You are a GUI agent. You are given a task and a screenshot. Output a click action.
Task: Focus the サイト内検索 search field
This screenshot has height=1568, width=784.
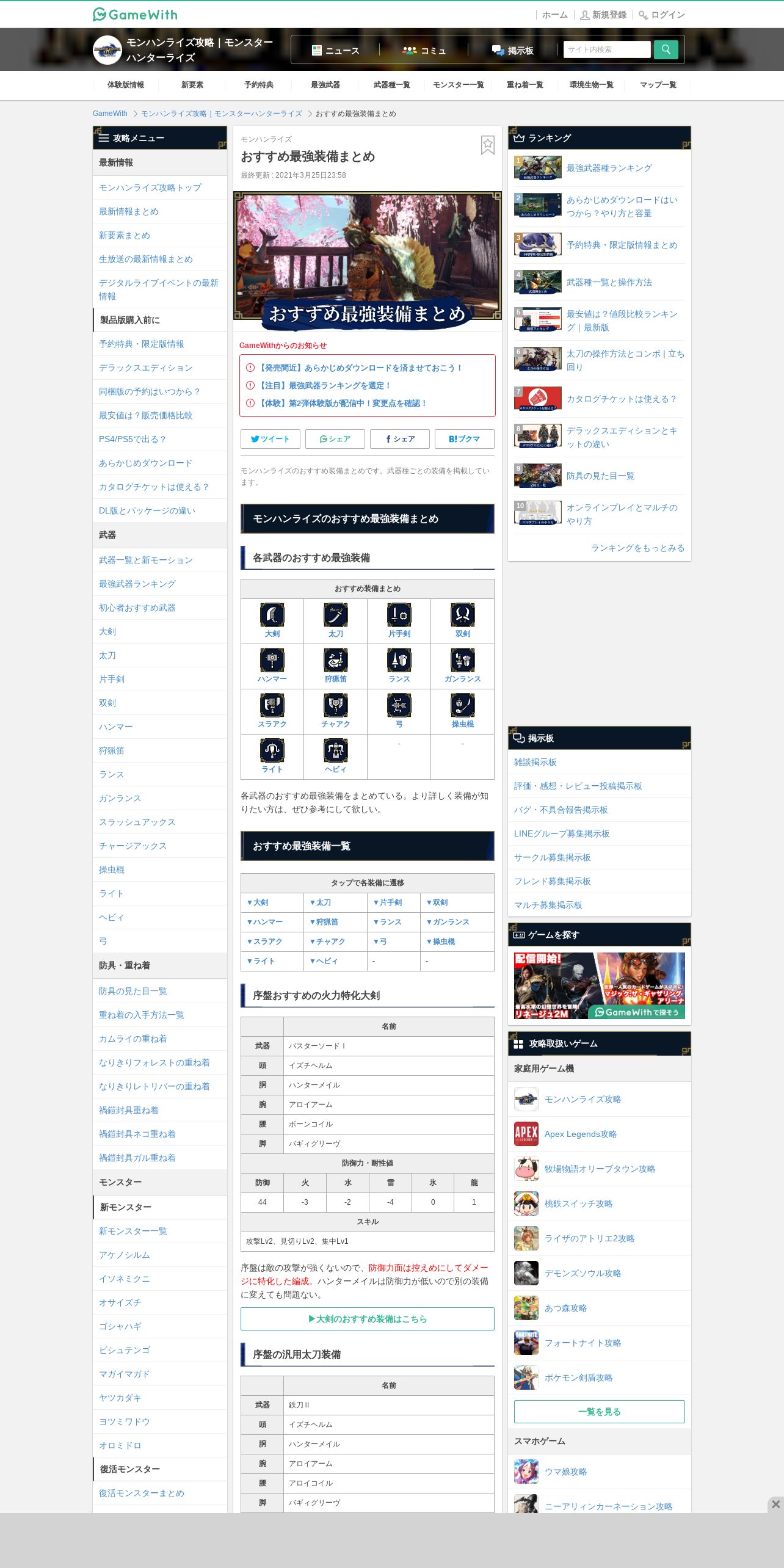[608, 49]
